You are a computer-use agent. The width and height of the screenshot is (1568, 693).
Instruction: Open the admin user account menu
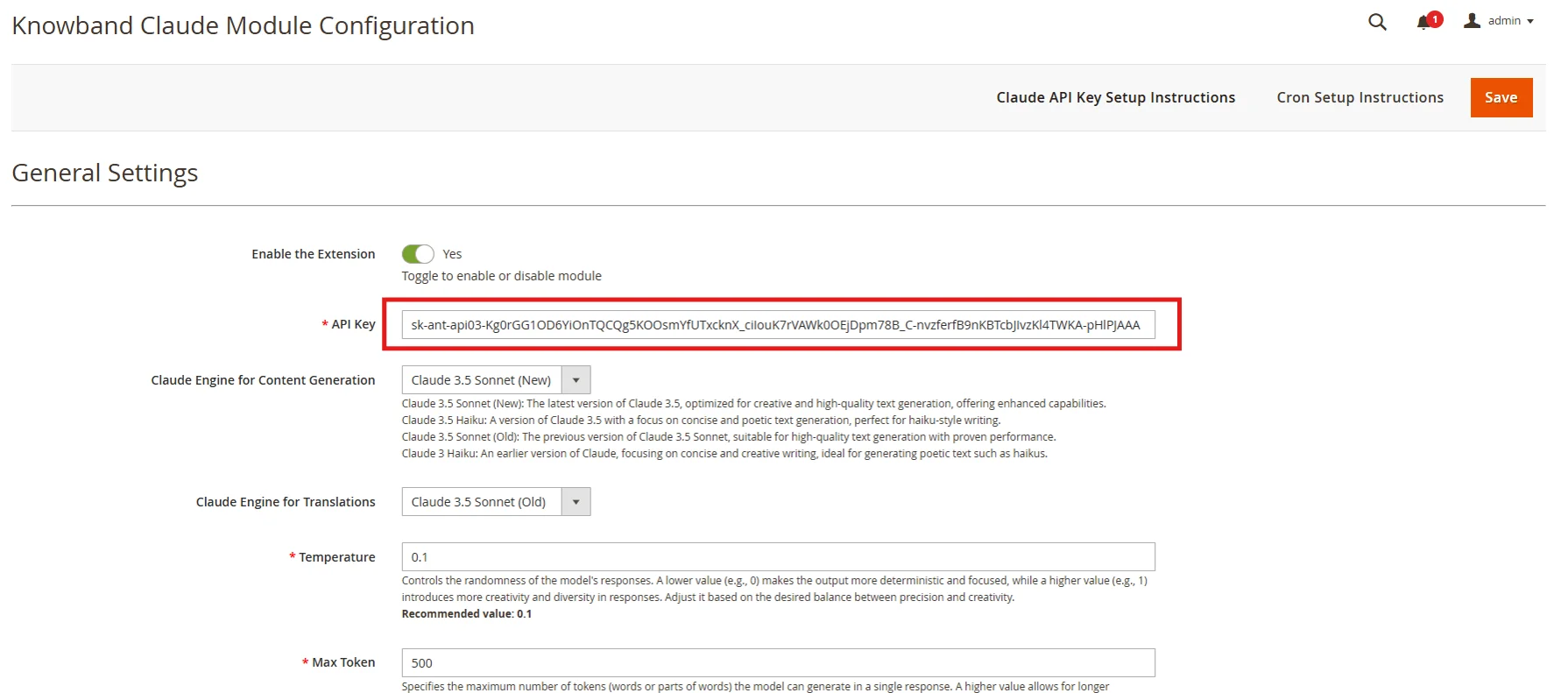pyautogui.click(x=1499, y=21)
